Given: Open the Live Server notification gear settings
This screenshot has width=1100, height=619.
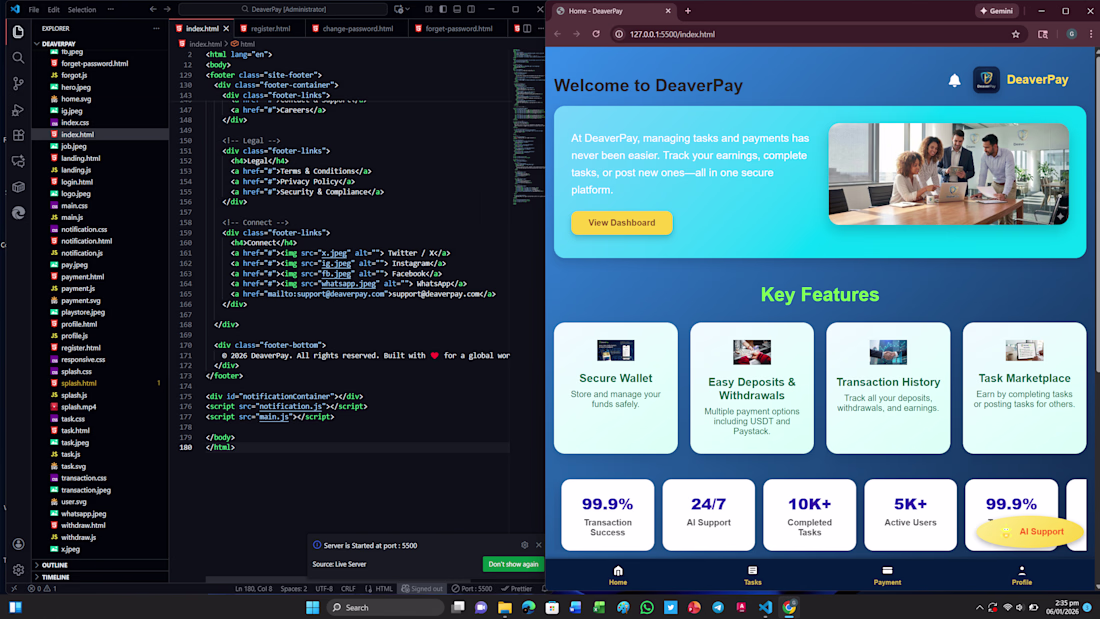Looking at the screenshot, I should (524, 545).
